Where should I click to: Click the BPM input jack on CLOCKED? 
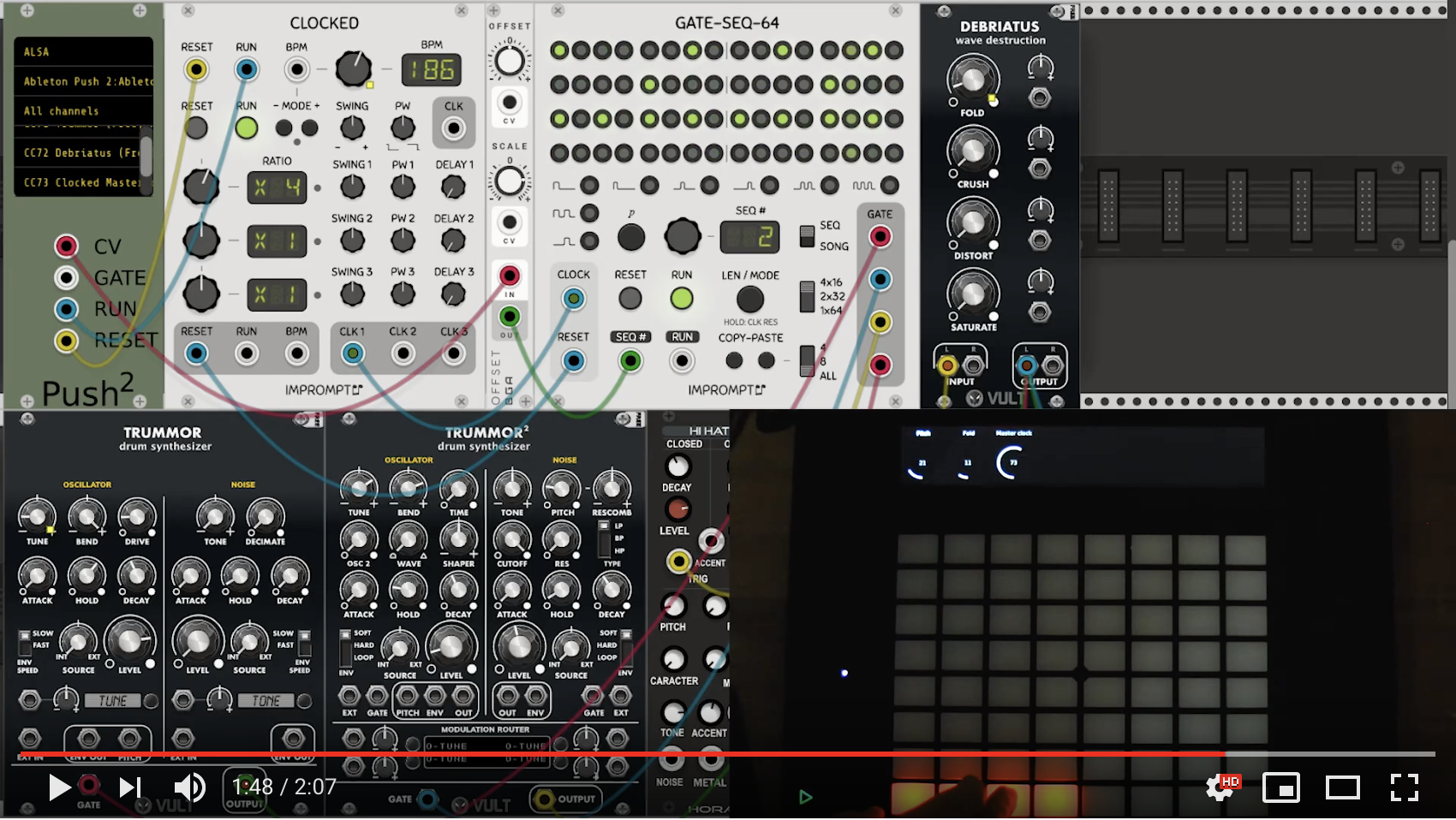(296, 69)
